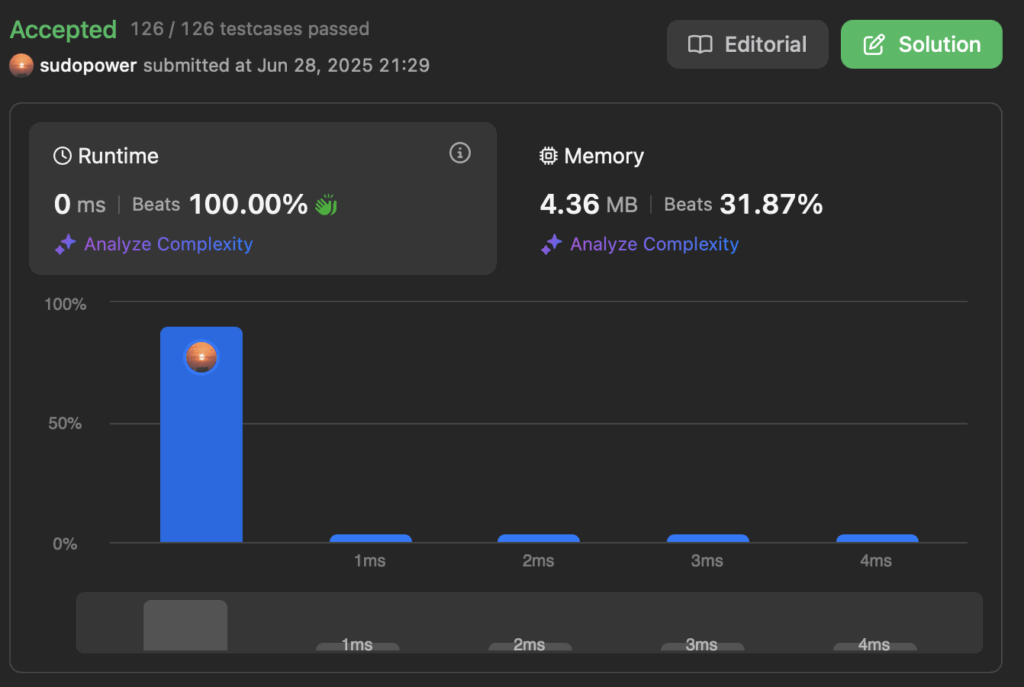Select the Memory section
Screen dimensions: 1024x687
pos(751,199)
